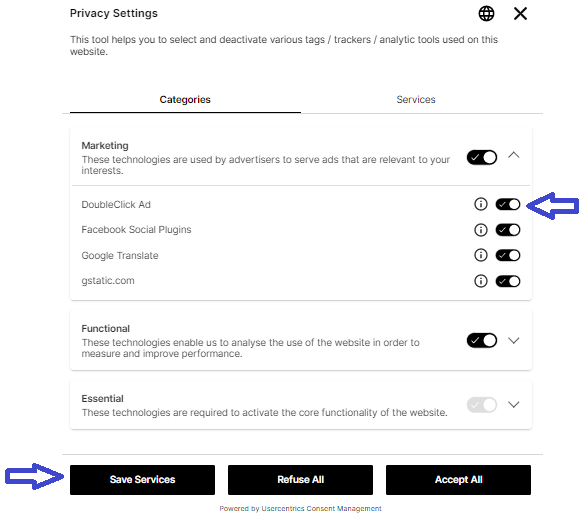The height and width of the screenshot is (516, 585).
Task: Show info for DoubleClick Ad
Action: coord(481,204)
